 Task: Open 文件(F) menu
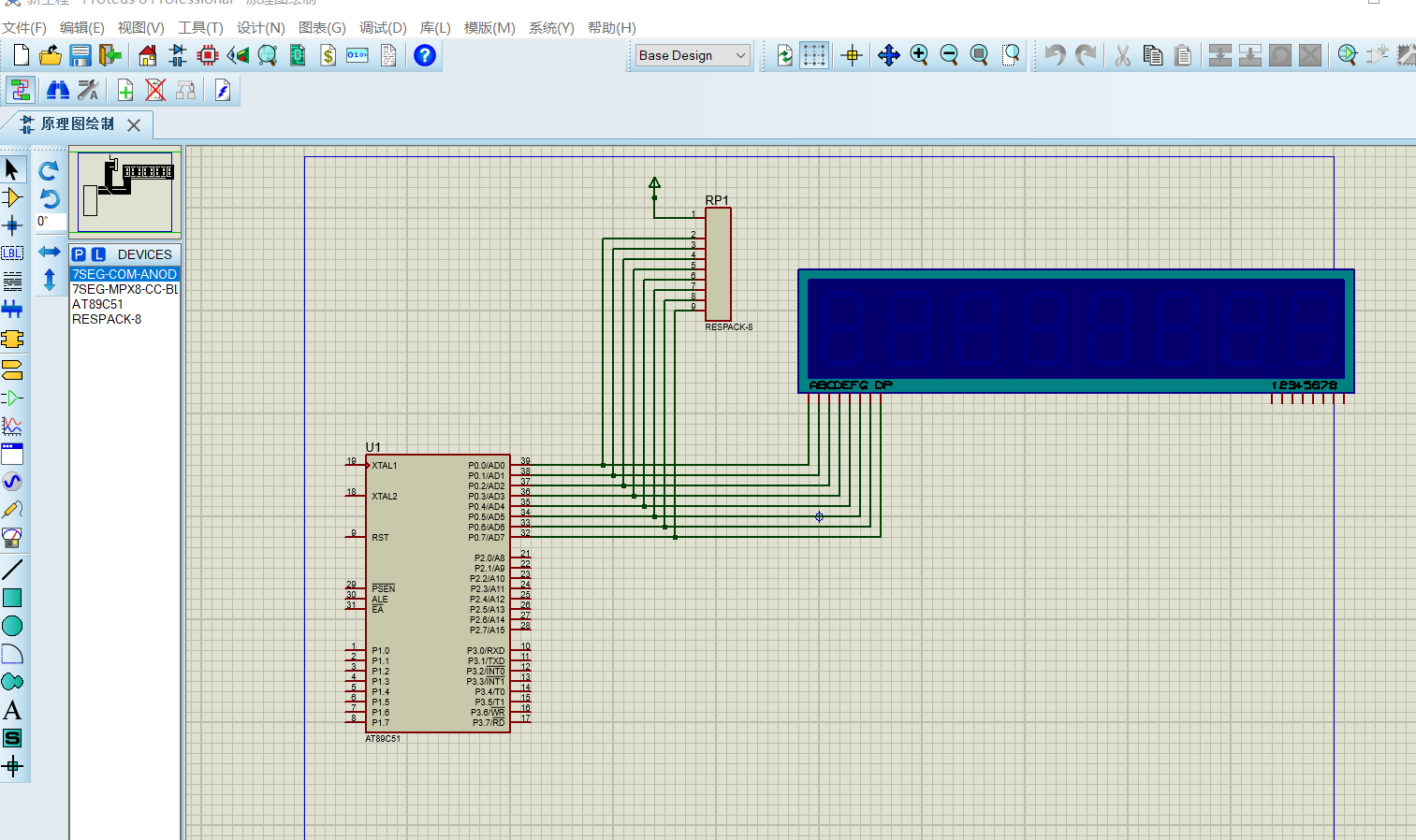click(24, 28)
